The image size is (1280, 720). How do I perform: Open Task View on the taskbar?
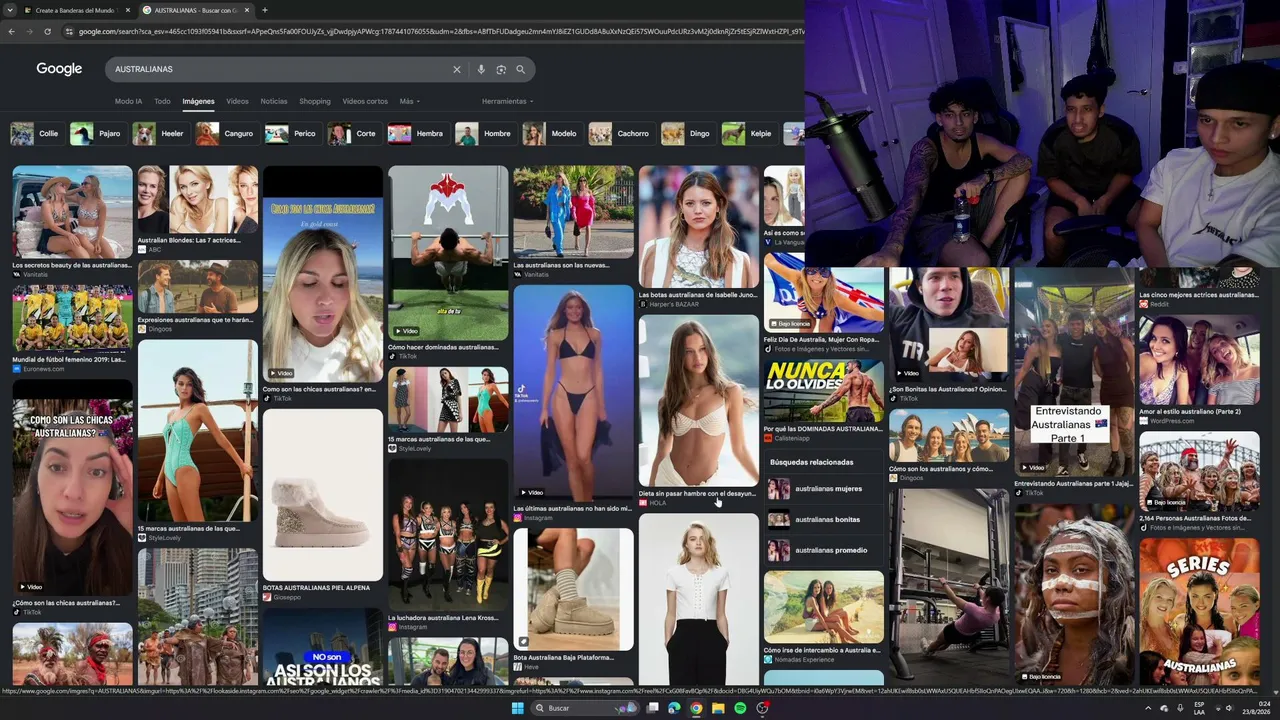pyautogui.click(x=652, y=708)
